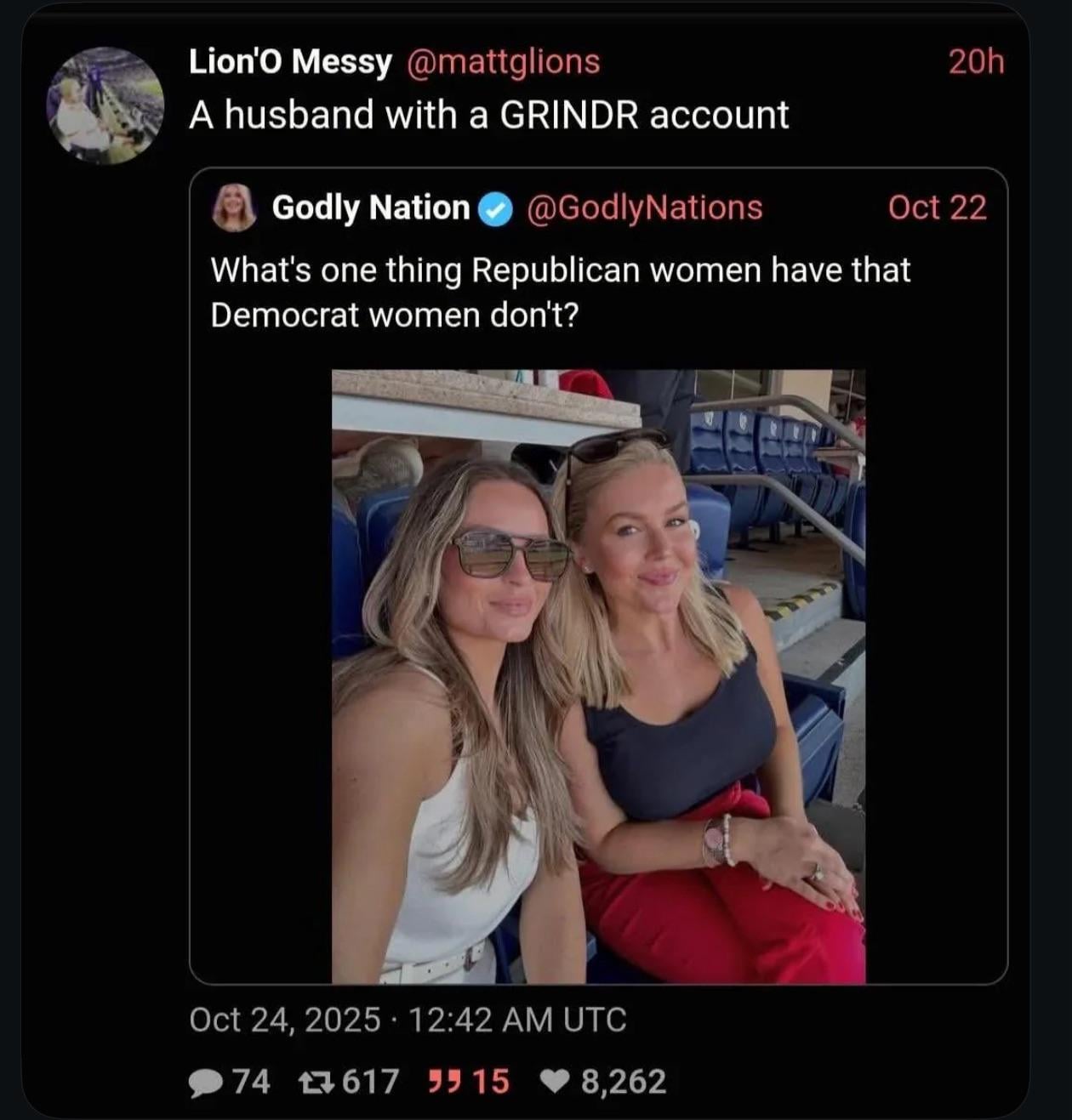1072x1120 pixels.
Task: View the 8,262 likes count
Action: click(x=624, y=1082)
